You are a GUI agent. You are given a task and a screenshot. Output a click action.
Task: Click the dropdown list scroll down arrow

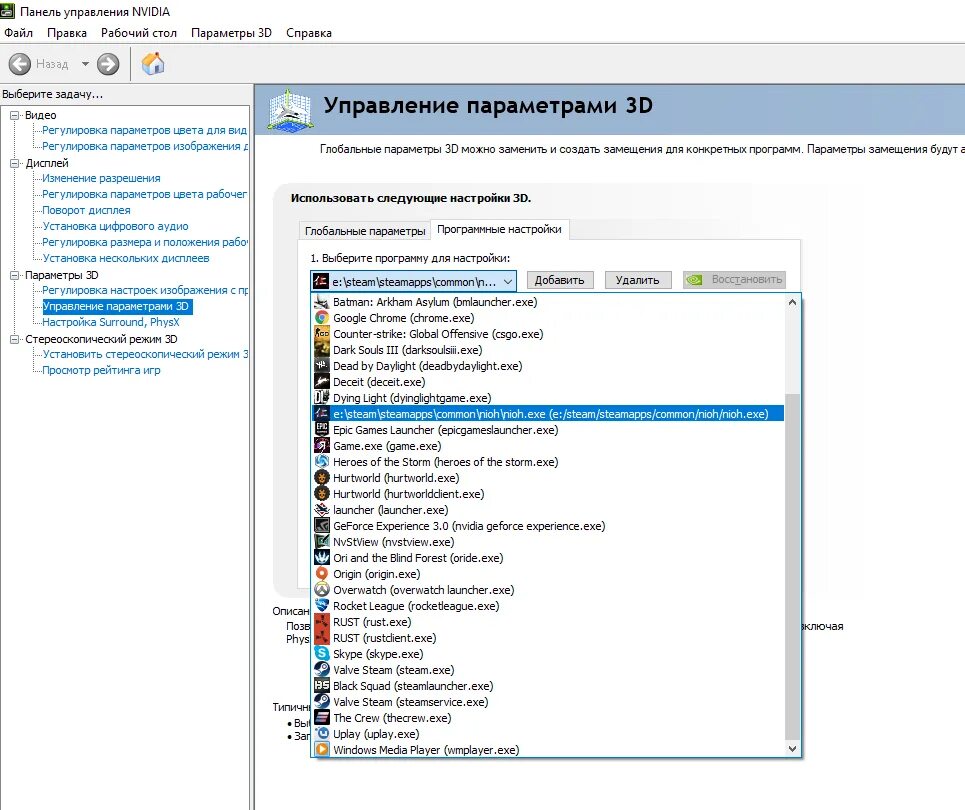(792, 749)
